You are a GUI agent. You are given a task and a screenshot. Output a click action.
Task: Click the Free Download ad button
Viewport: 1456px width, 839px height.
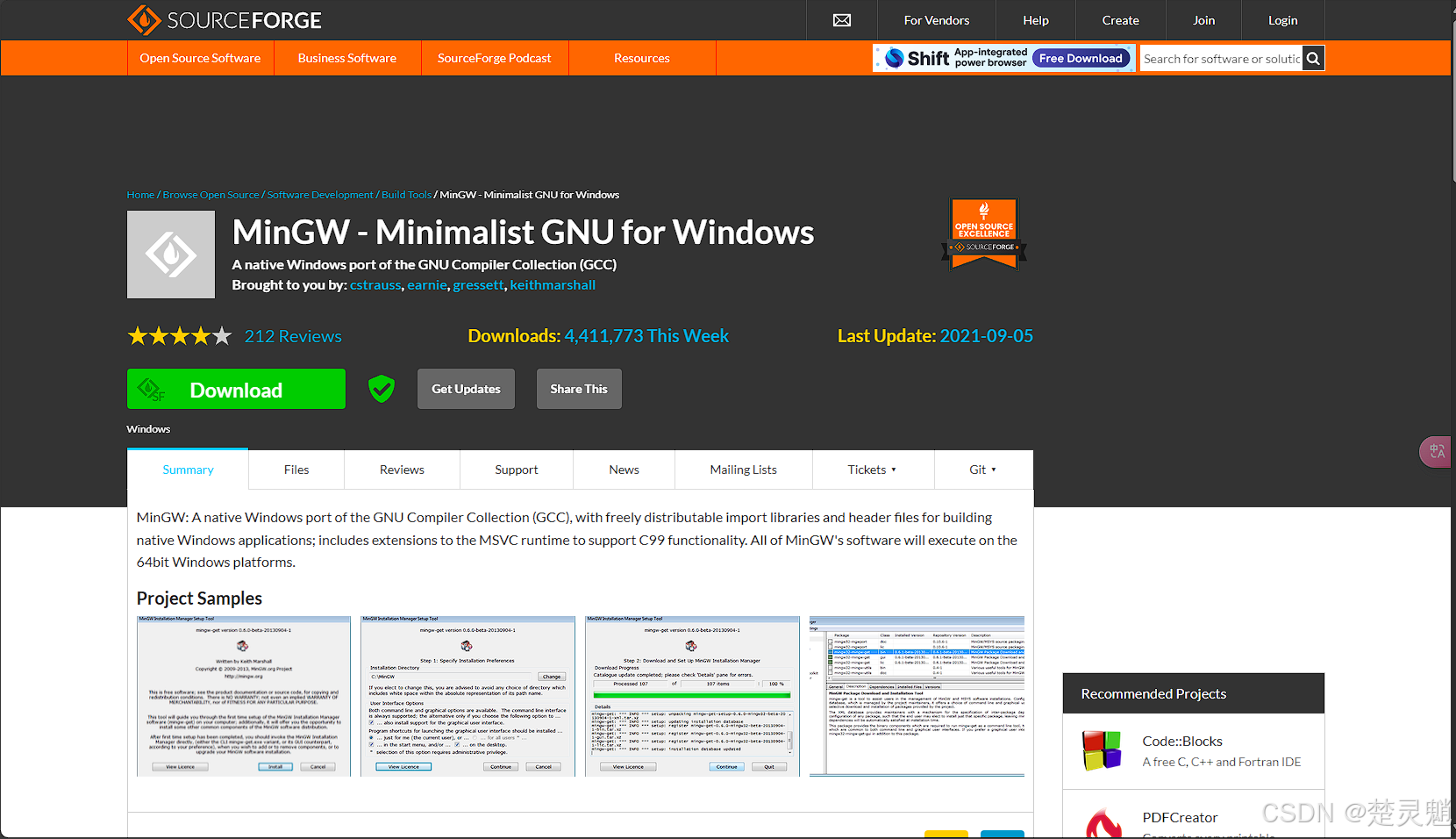[1081, 58]
